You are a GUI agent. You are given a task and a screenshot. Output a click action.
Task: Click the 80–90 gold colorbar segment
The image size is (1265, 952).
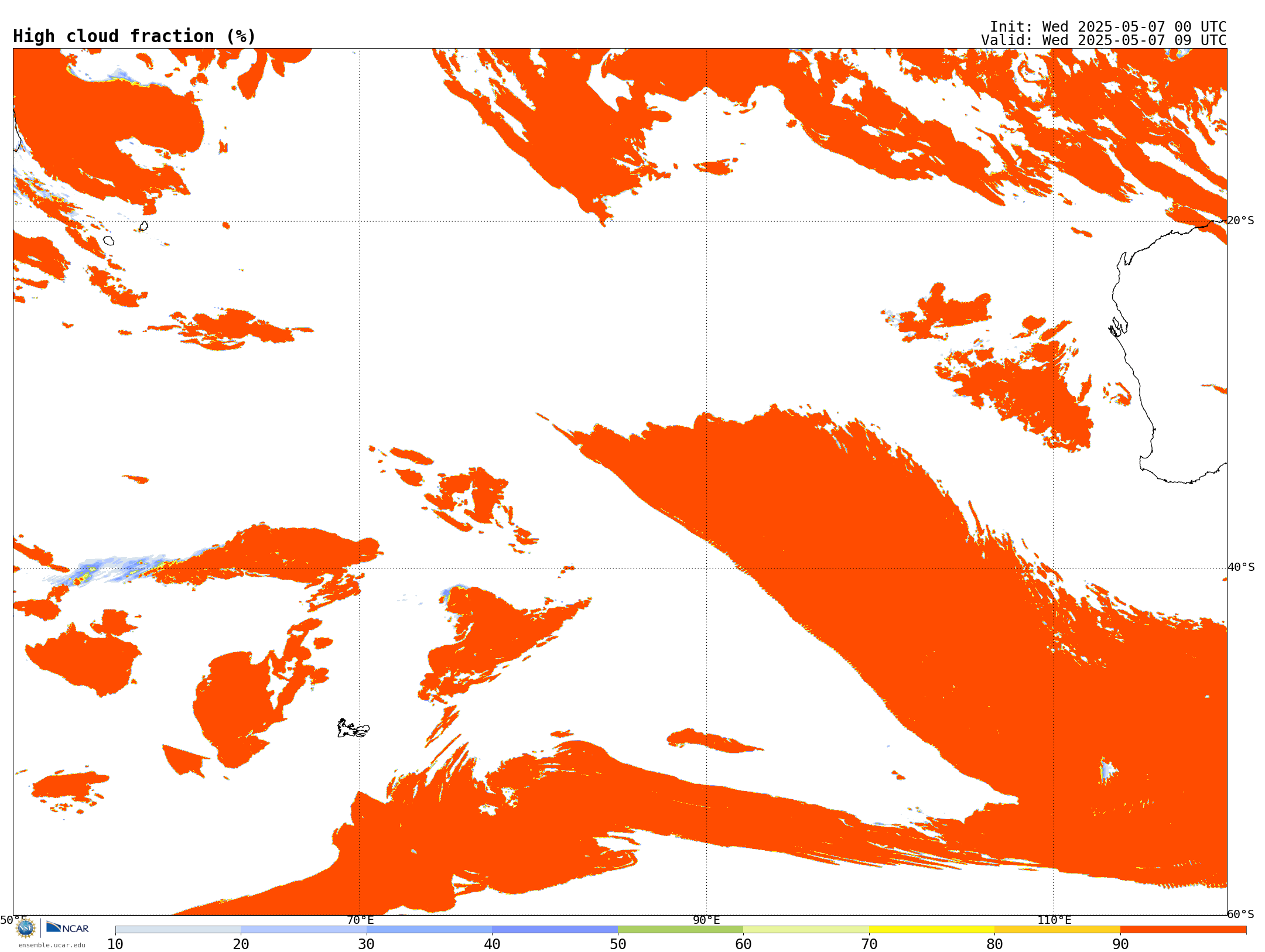[x=1057, y=930]
